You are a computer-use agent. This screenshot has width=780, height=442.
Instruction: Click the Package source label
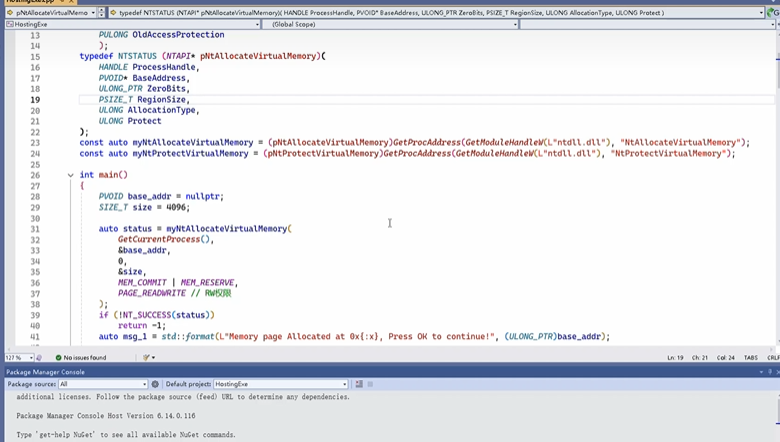click(x=31, y=384)
